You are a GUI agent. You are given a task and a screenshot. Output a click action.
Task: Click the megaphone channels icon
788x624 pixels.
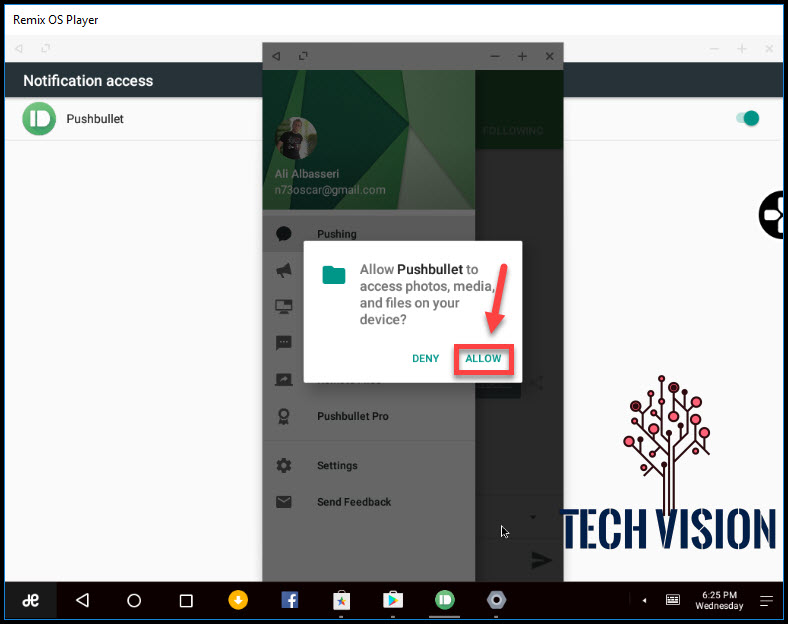tap(283, 270)
